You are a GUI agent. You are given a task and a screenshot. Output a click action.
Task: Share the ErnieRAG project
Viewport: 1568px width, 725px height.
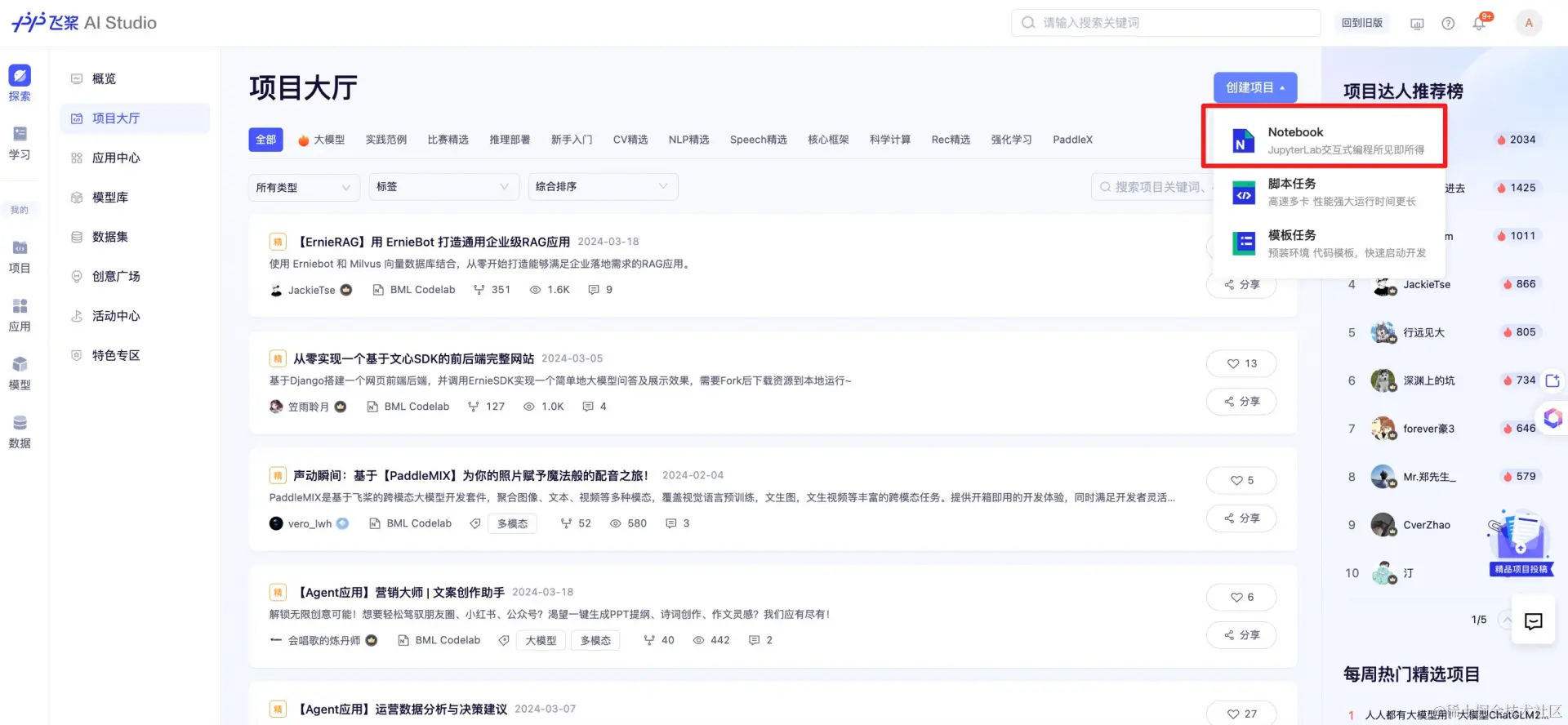(1241, 284)
